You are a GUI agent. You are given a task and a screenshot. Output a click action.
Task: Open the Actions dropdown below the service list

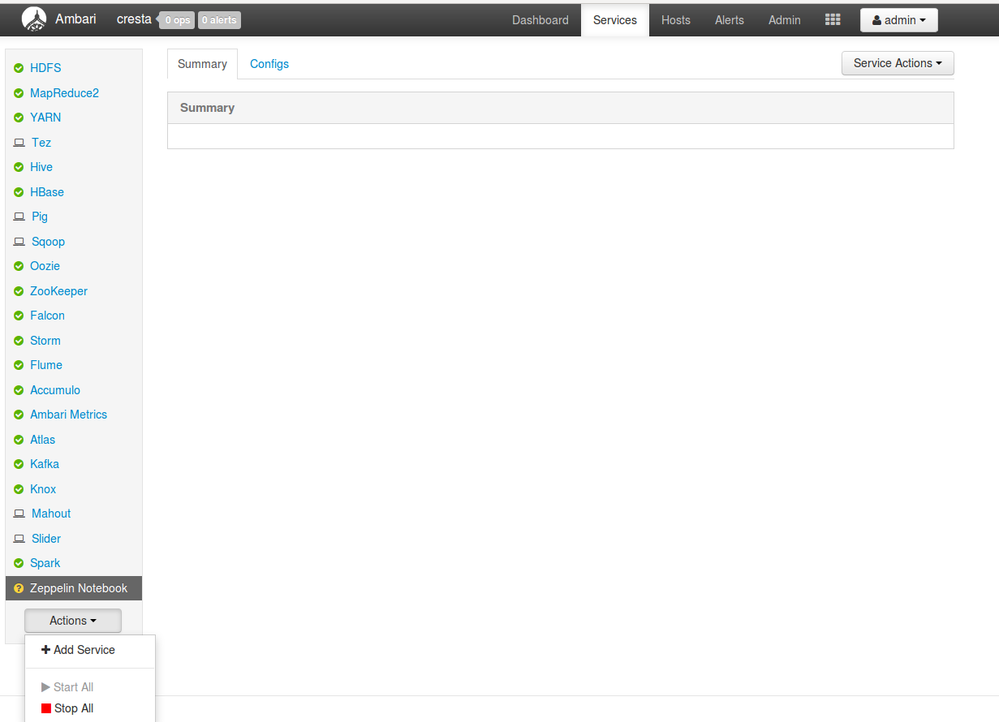(71, 620)
